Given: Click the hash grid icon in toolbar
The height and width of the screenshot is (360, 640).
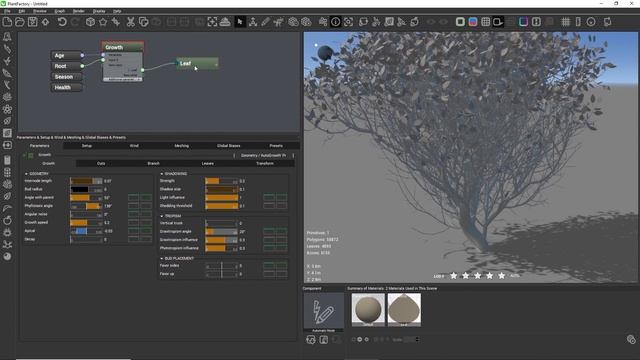Looking at the screenshot, I should (565, 22).
